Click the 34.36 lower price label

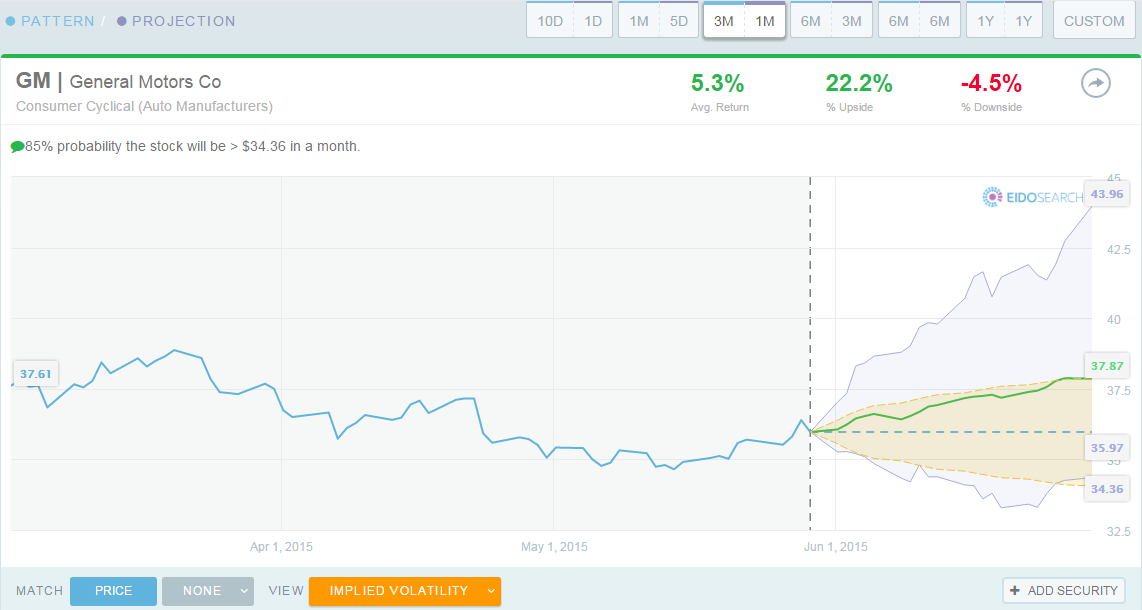[x=1107, y=488]
